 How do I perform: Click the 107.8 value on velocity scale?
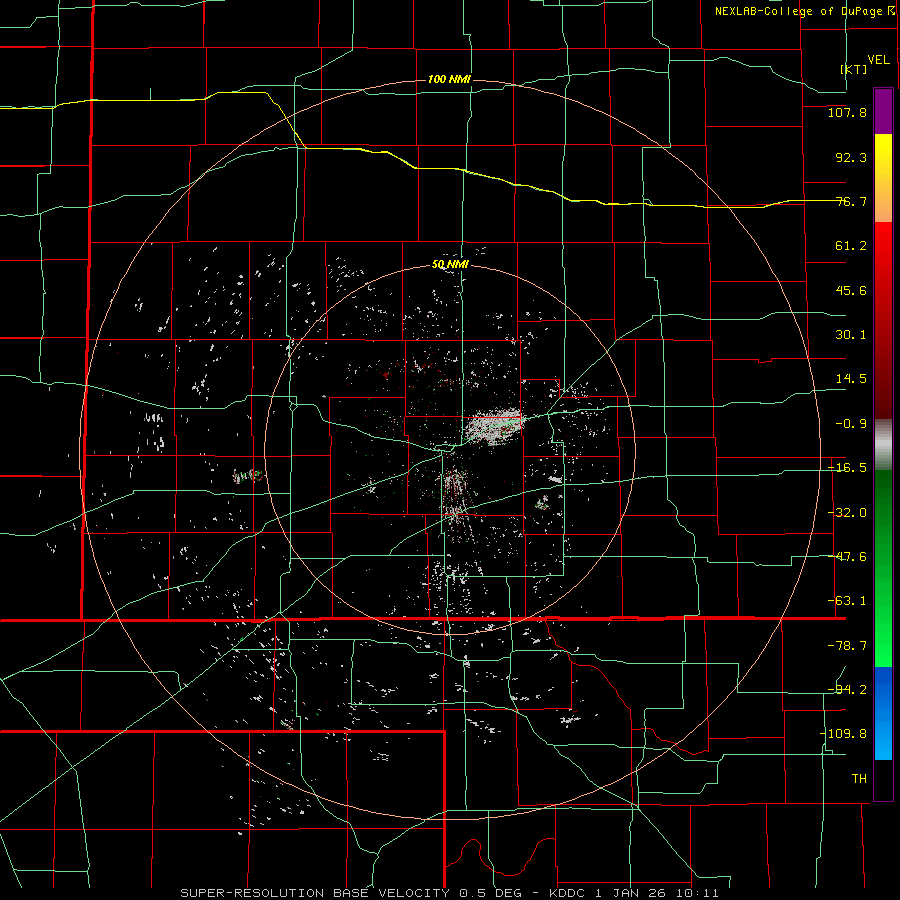tap(847, 112)
